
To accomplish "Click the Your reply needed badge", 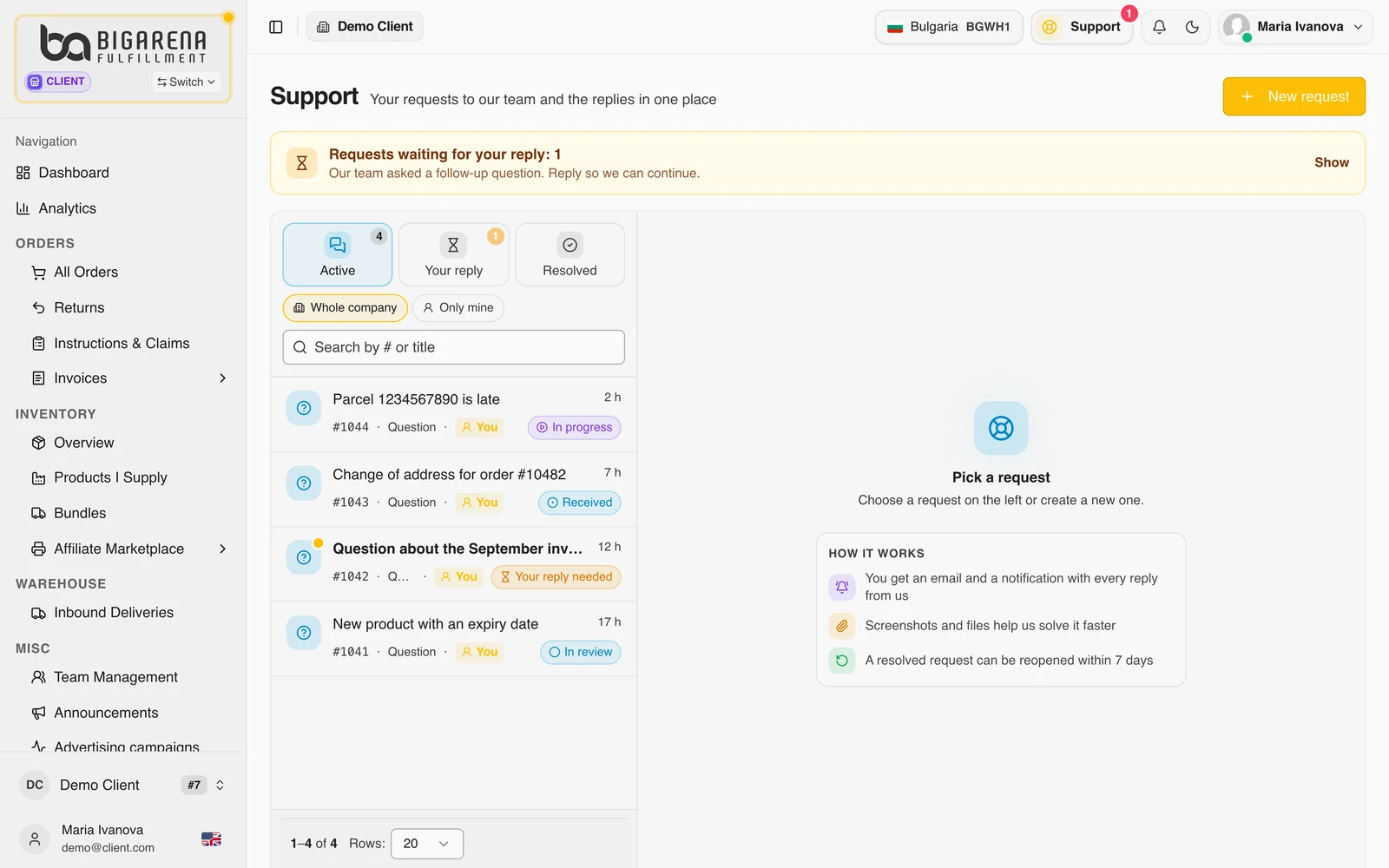I will [x=556, y=577].
